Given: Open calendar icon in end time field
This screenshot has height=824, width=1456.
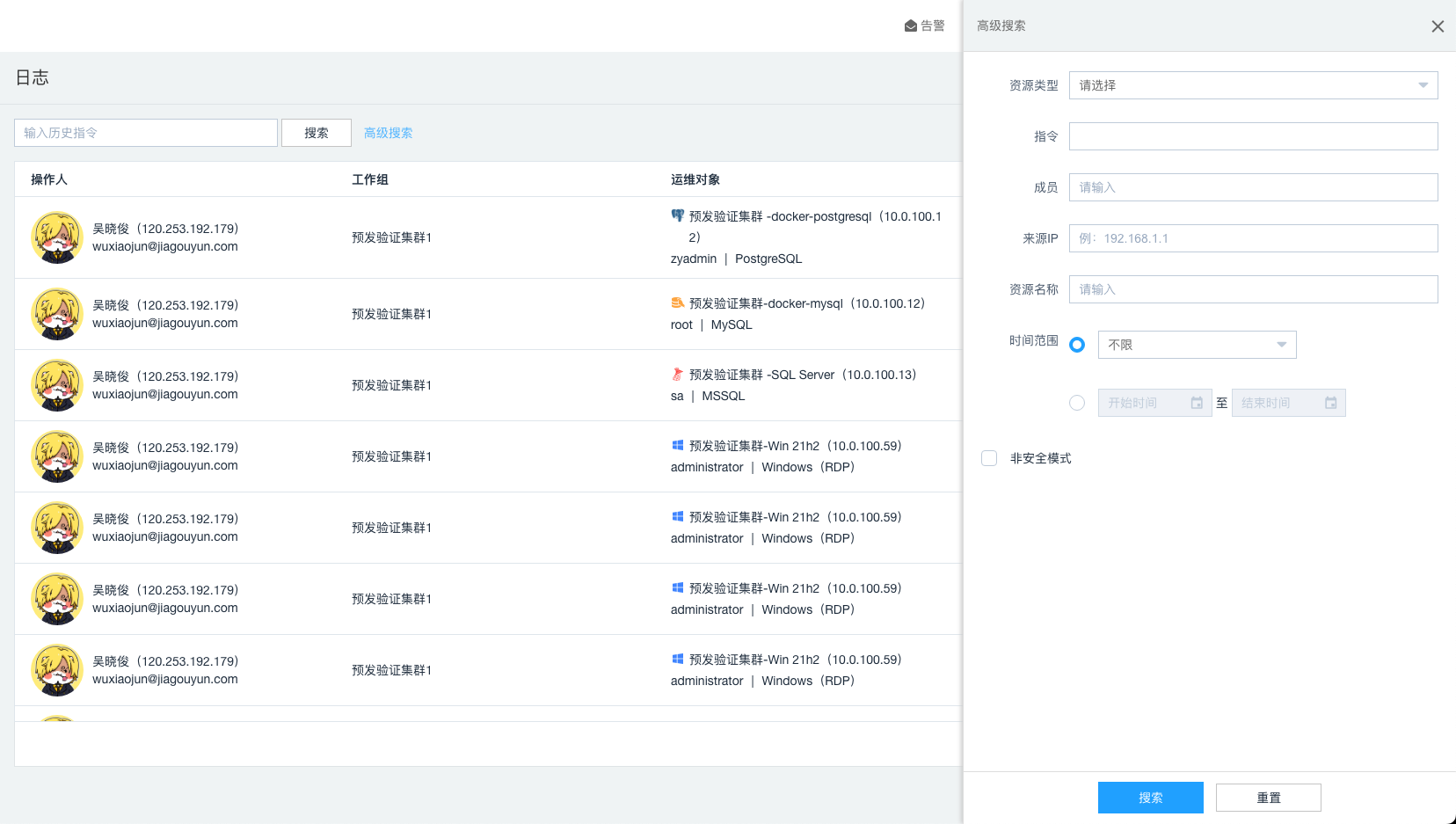Looking at the screenshot, I should pyautogui.click(x=1330, y=403).
